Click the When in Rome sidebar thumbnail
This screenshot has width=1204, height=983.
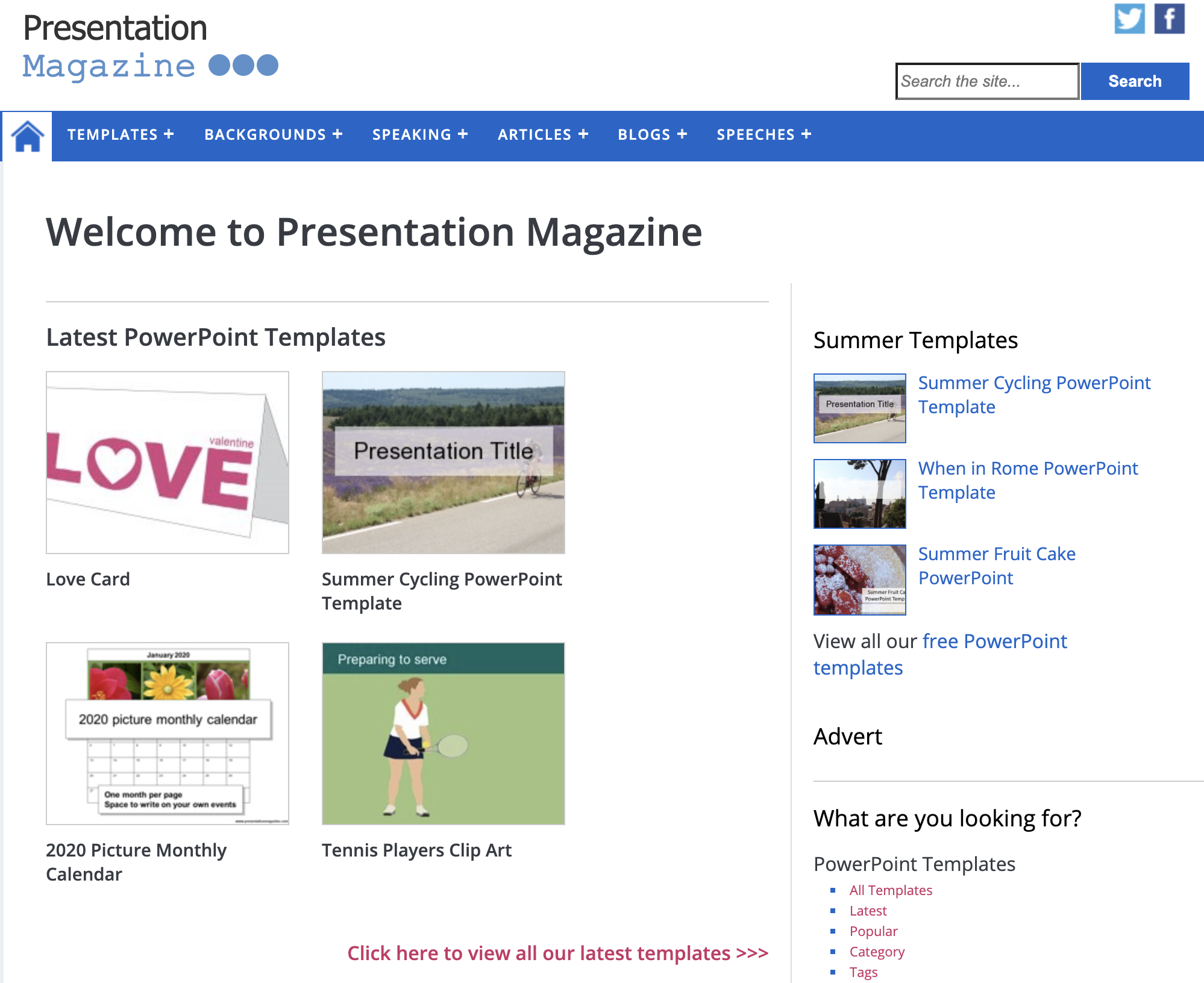859,493
